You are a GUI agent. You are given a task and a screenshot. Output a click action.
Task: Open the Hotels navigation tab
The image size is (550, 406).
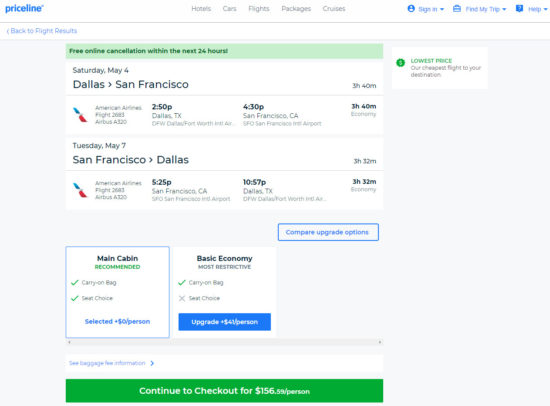pos(201,9)
